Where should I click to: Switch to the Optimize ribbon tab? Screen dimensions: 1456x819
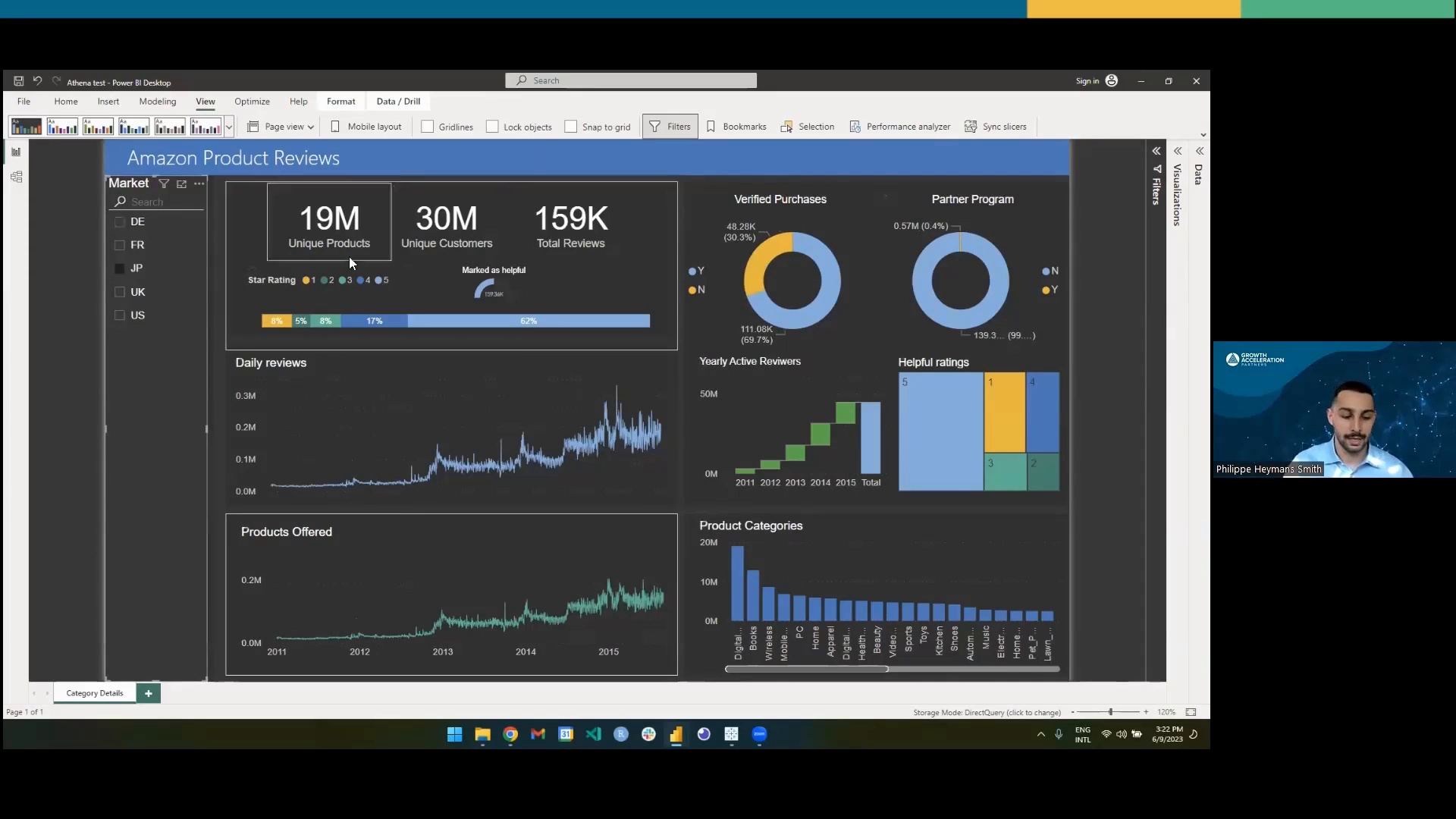pyautogui.click(x=252, y=102)
